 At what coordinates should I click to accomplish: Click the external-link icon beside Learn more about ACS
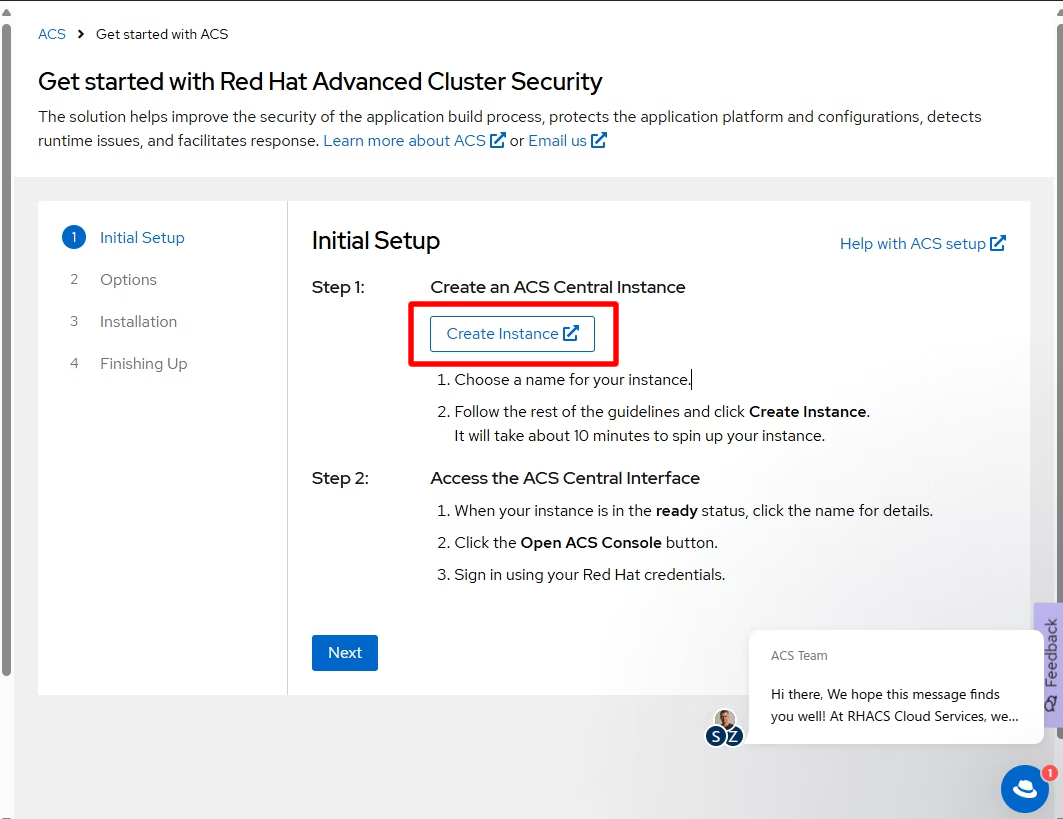coord(496,140)
